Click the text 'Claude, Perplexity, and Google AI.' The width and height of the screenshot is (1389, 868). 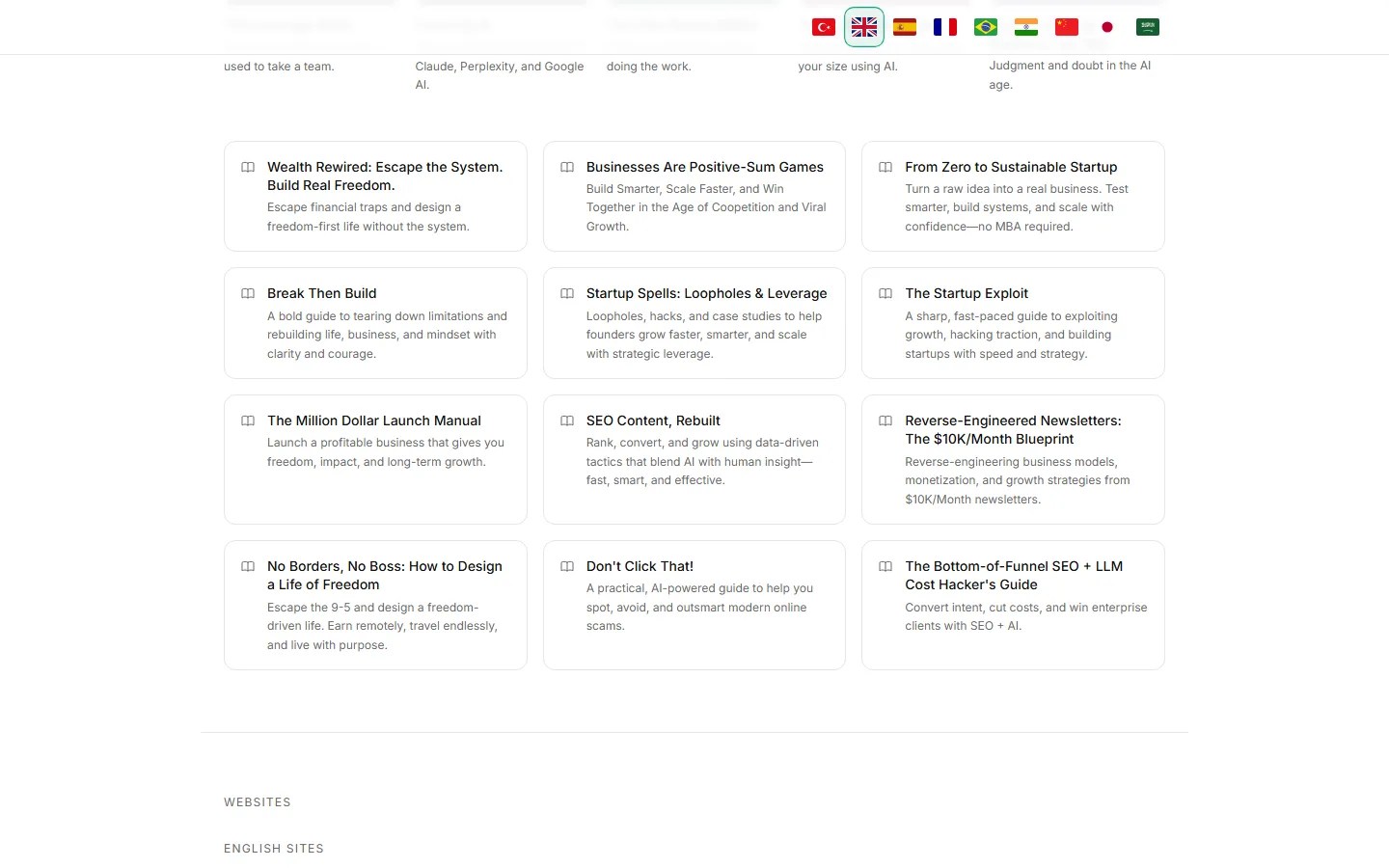click(x=500, y=75)
